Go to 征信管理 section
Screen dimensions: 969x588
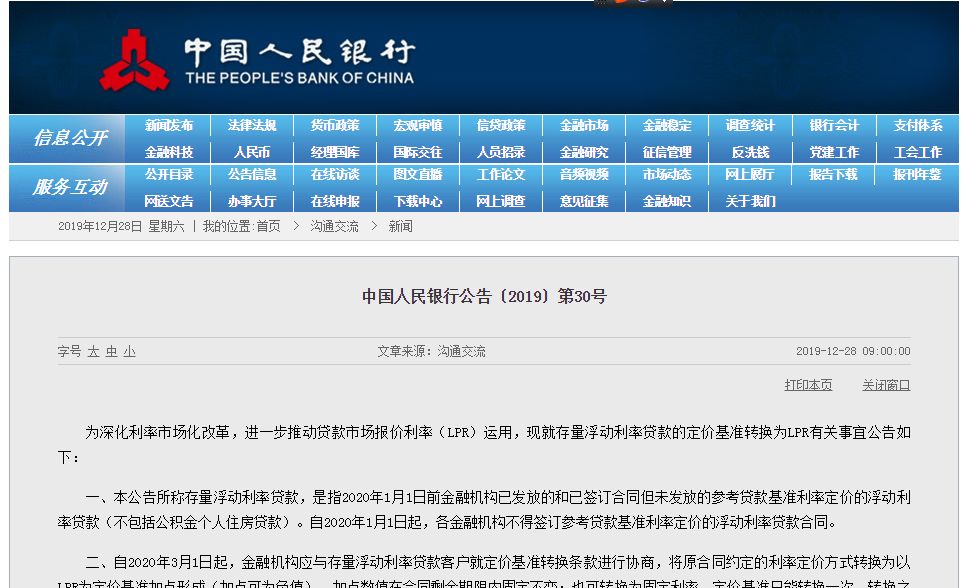(x=667, y=152)
